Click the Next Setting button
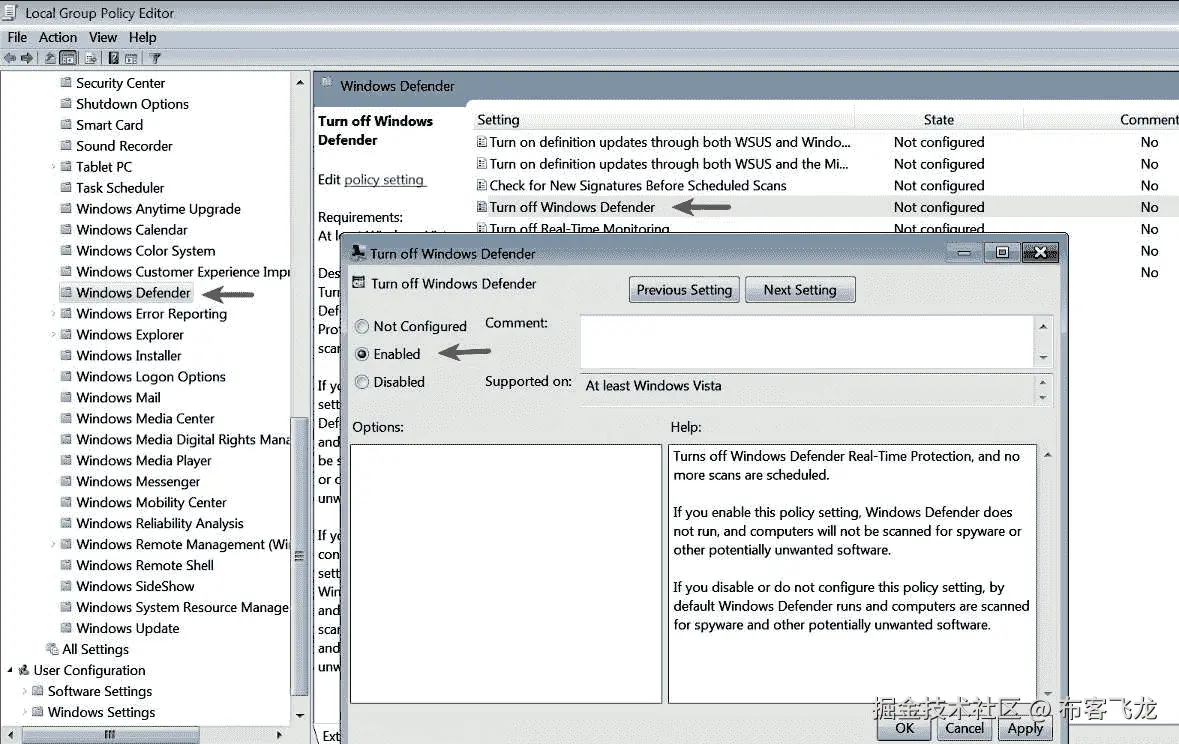Viewport: 1179px width, 744px height. point(800,290)
